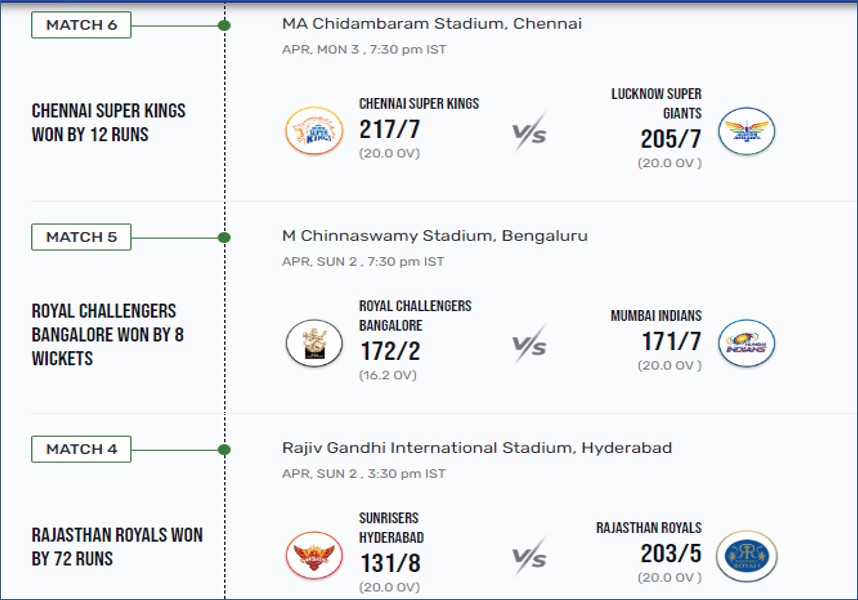This screenshot has width=858, height=600.
Task: Open the MATCH 6 label box
Action: click(x=81, y=25)
